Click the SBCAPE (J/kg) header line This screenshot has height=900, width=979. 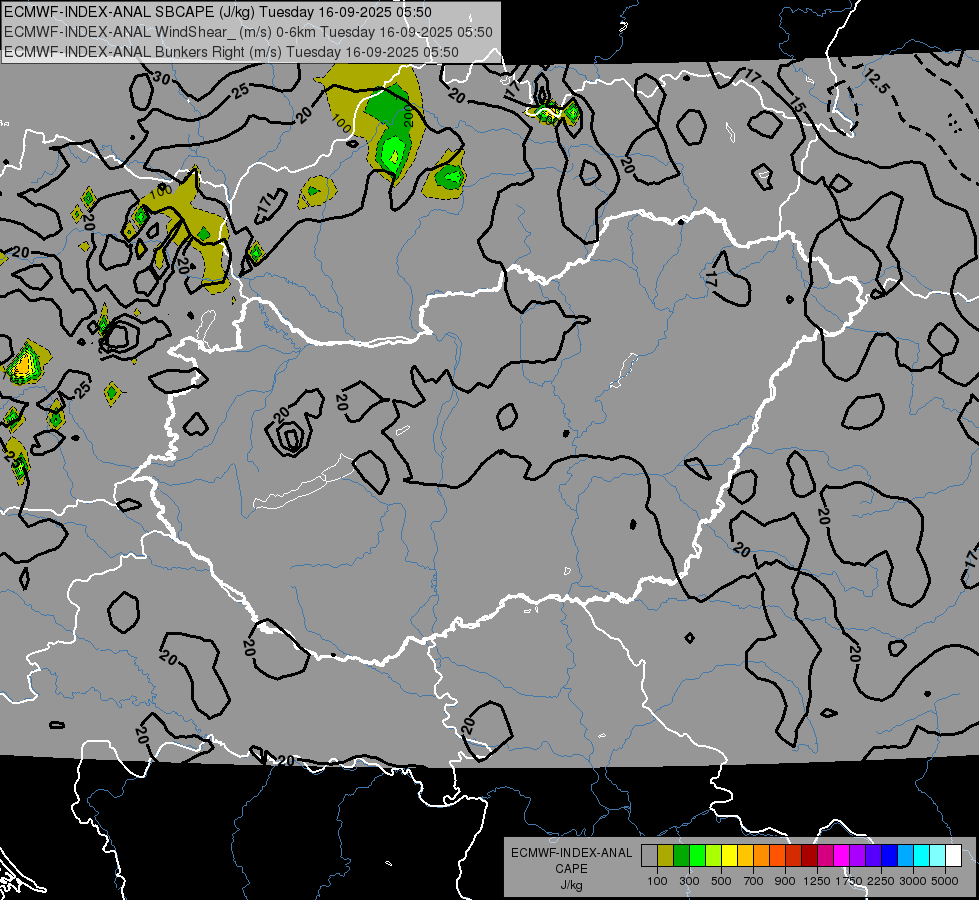coord(218,12)
